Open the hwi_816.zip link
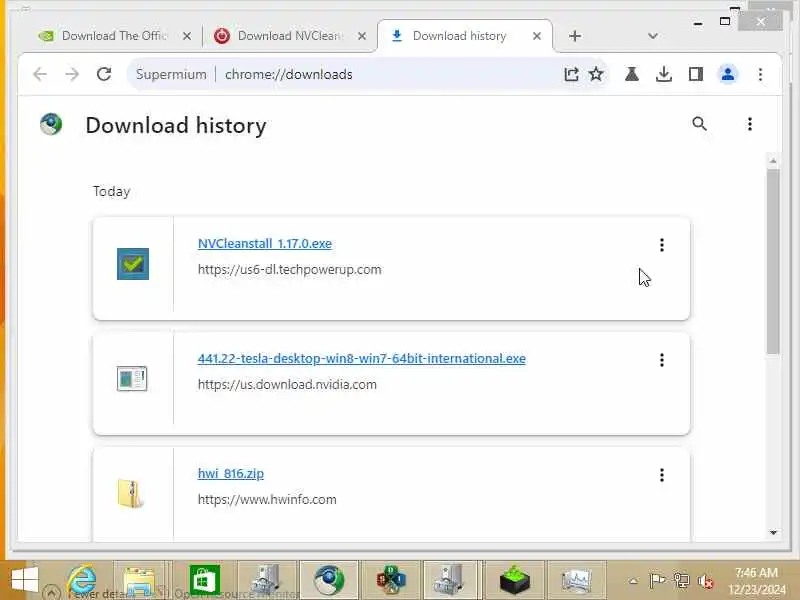This screenshot has height=600, width=800. 231,474
